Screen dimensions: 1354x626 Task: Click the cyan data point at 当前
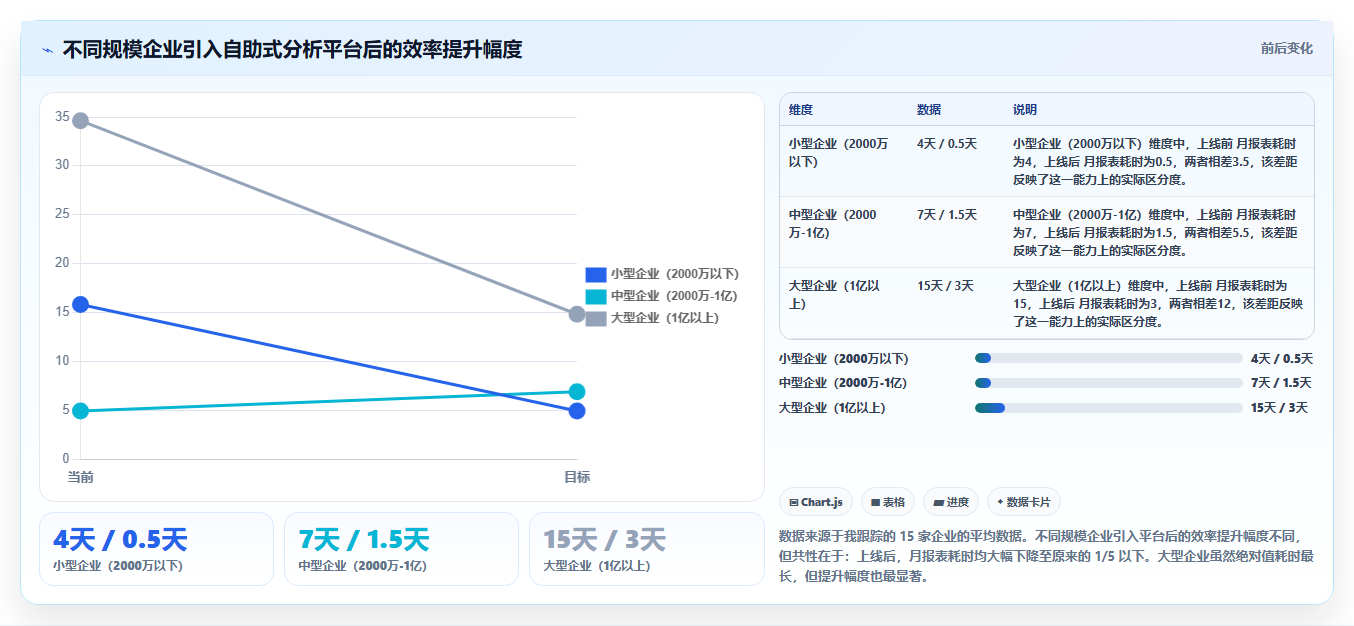81,411
